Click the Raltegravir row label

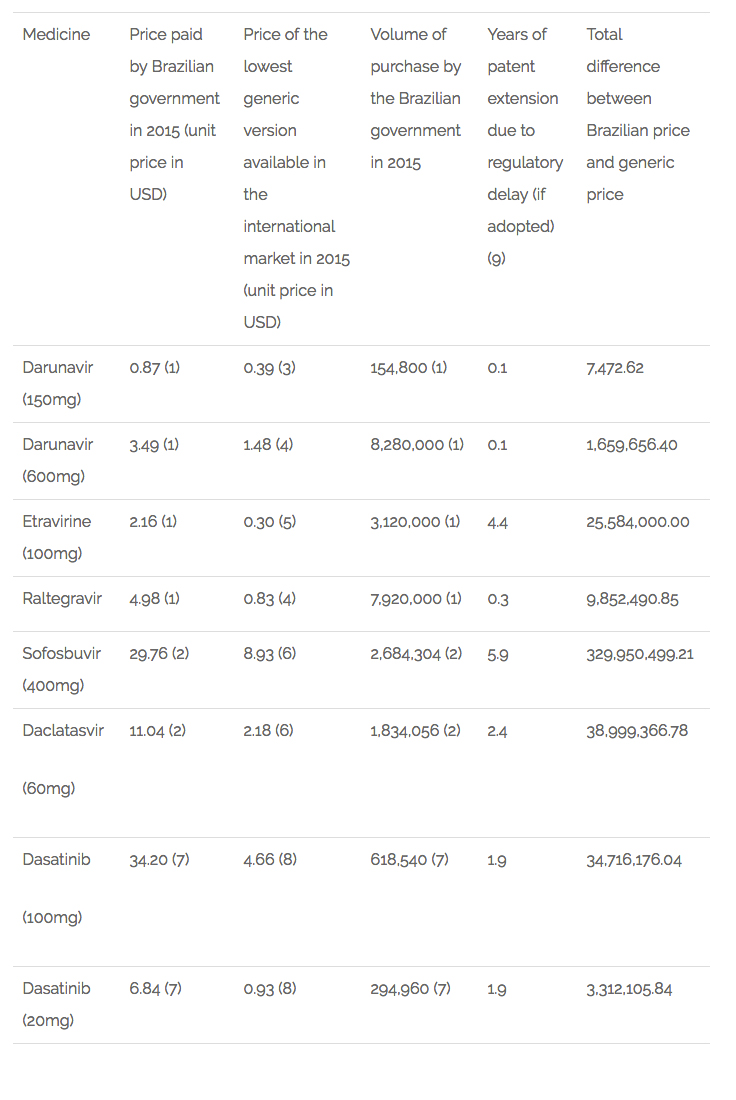coord(62,599)
